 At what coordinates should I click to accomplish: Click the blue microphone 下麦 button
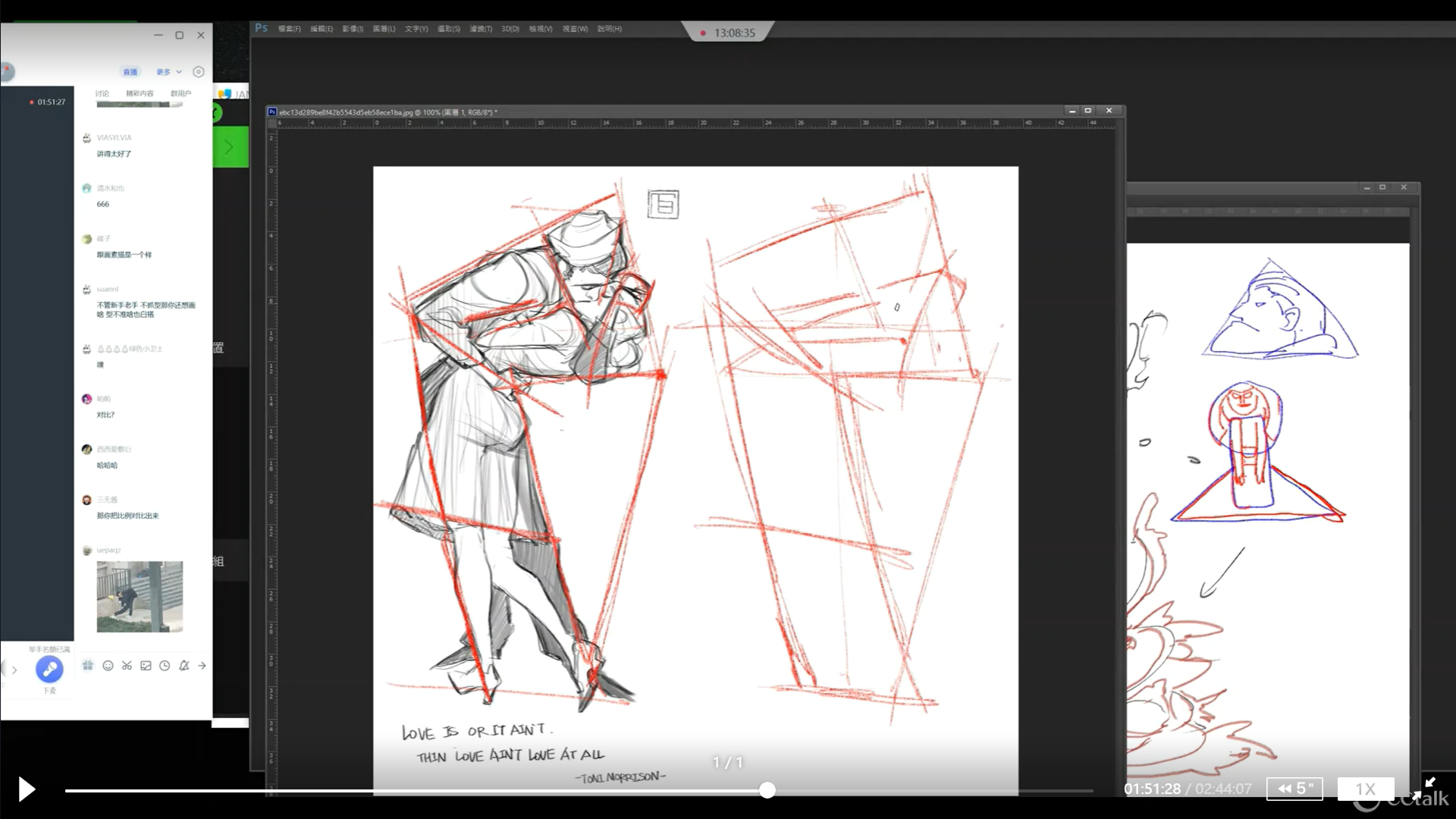[49, 669]
